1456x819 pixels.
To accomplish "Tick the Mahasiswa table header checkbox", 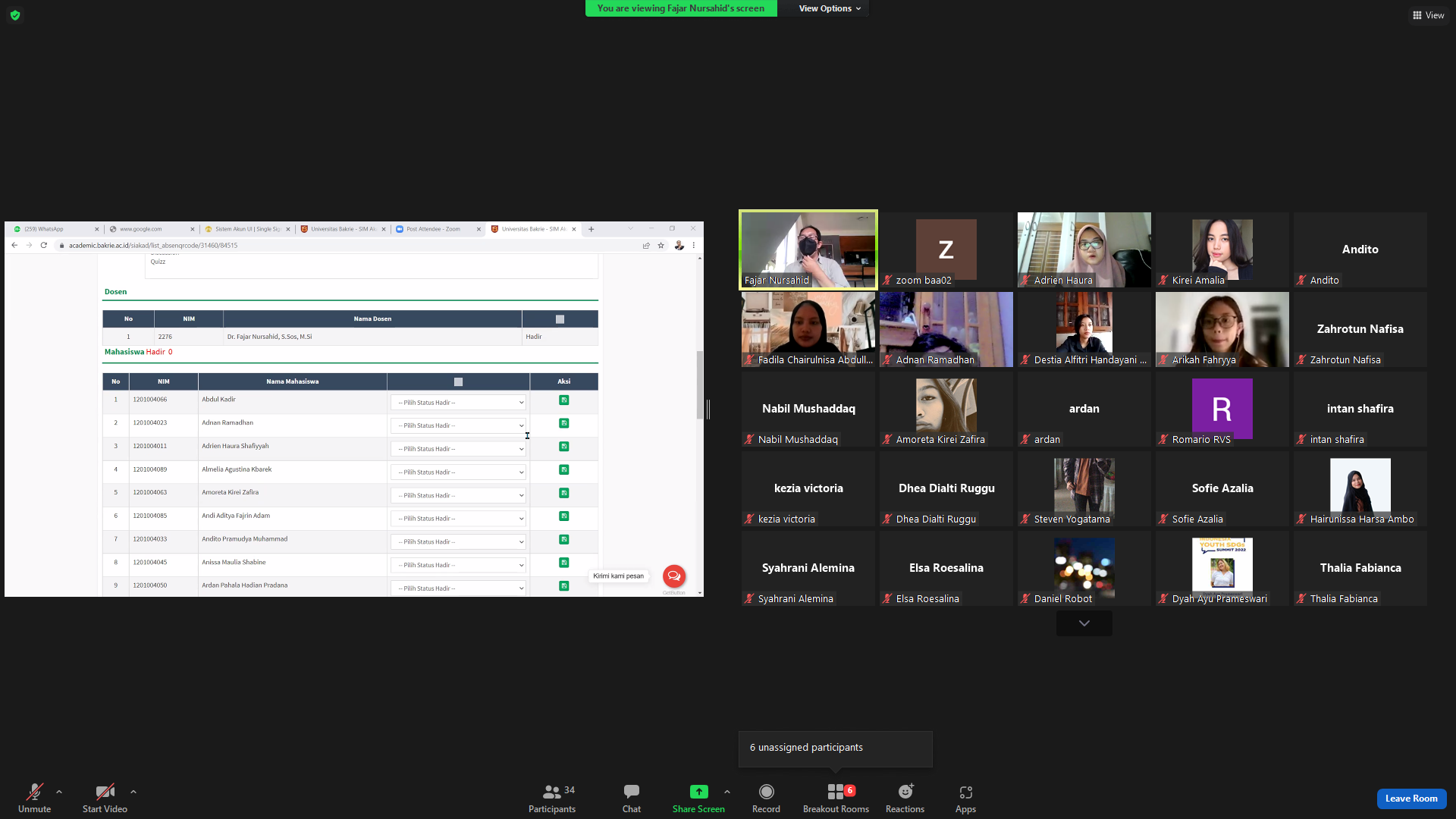I will pos(458,382).
